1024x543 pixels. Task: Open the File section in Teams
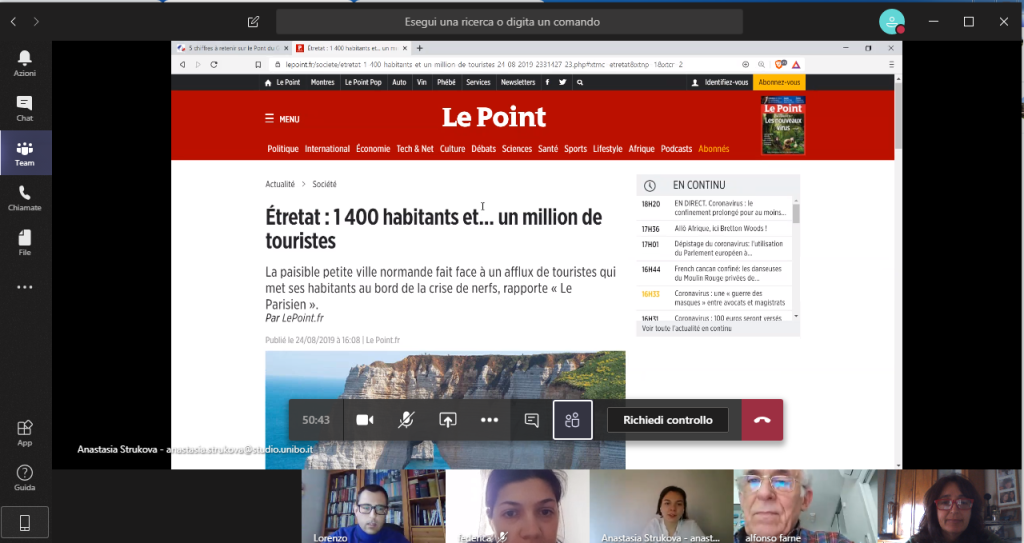(25, 242)
